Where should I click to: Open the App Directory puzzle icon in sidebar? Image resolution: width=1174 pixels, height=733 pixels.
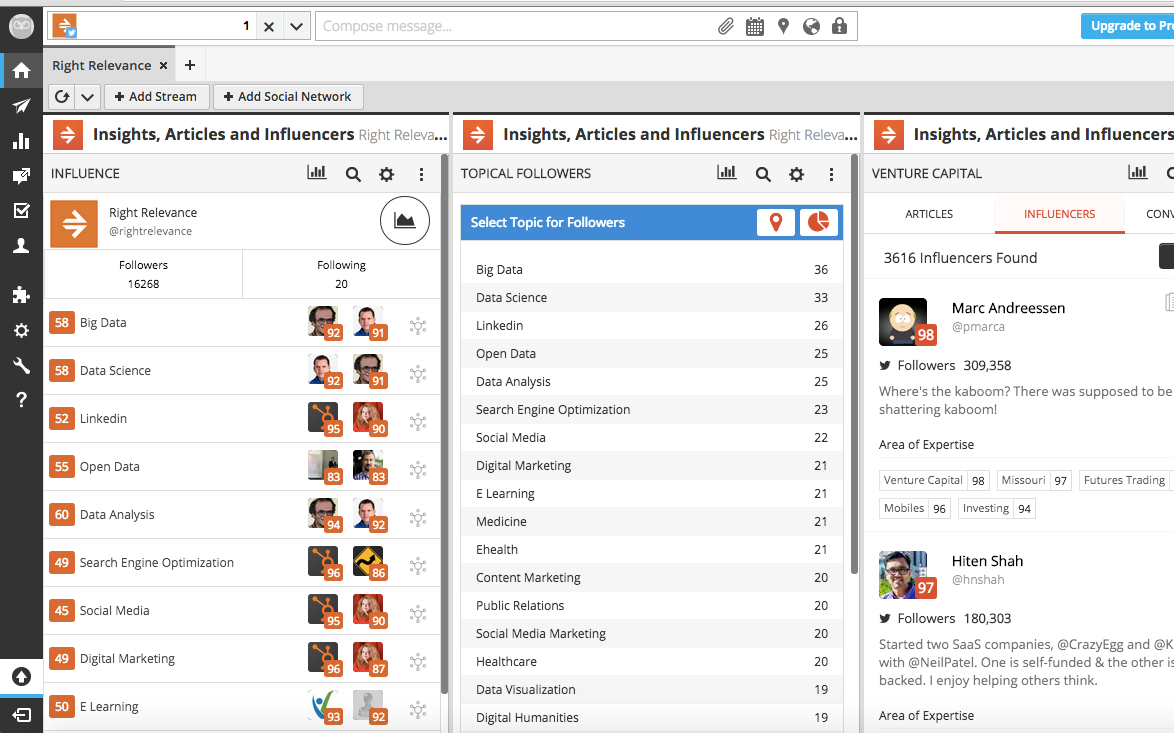click(22, 295)
